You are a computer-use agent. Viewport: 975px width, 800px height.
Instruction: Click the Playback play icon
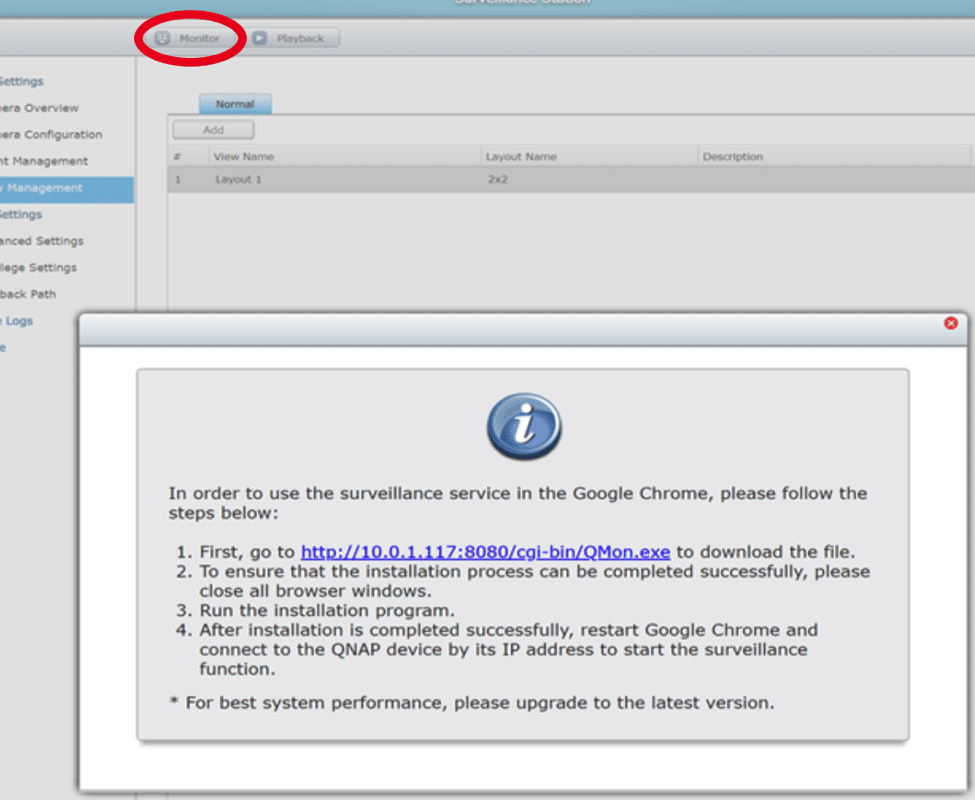[260, 39]
